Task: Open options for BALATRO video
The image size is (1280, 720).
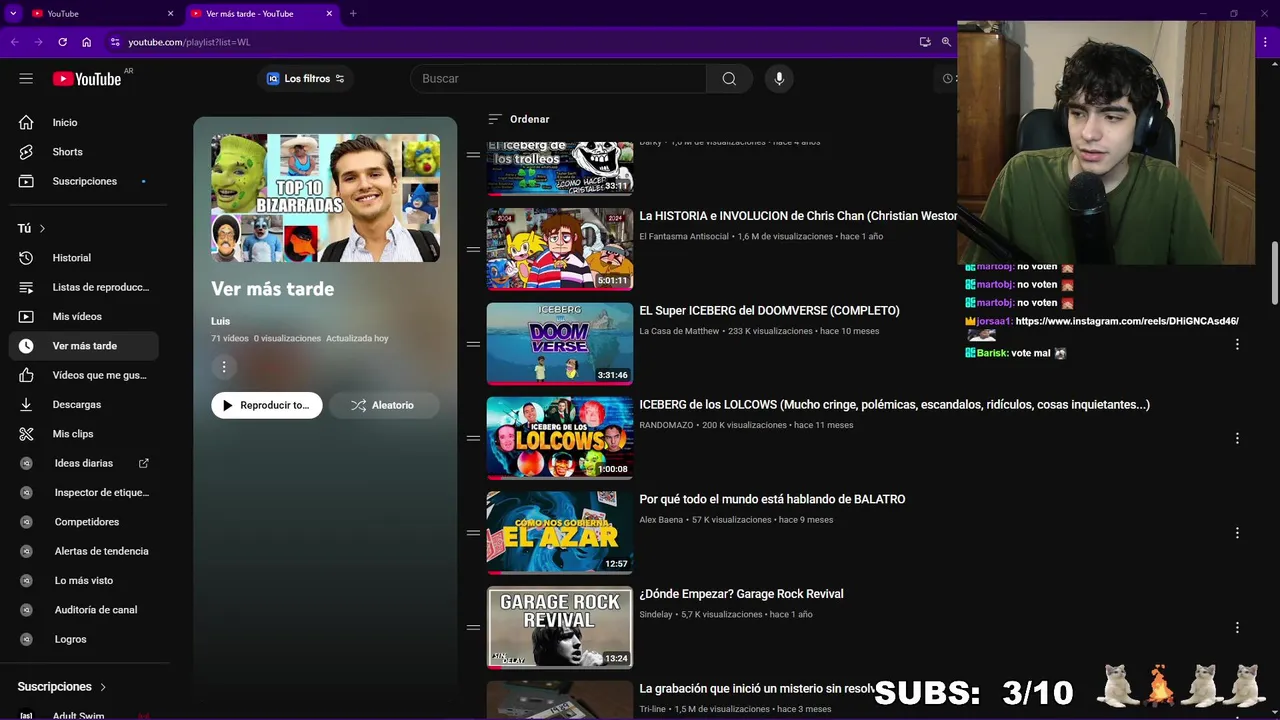Action: point(1237,533)
